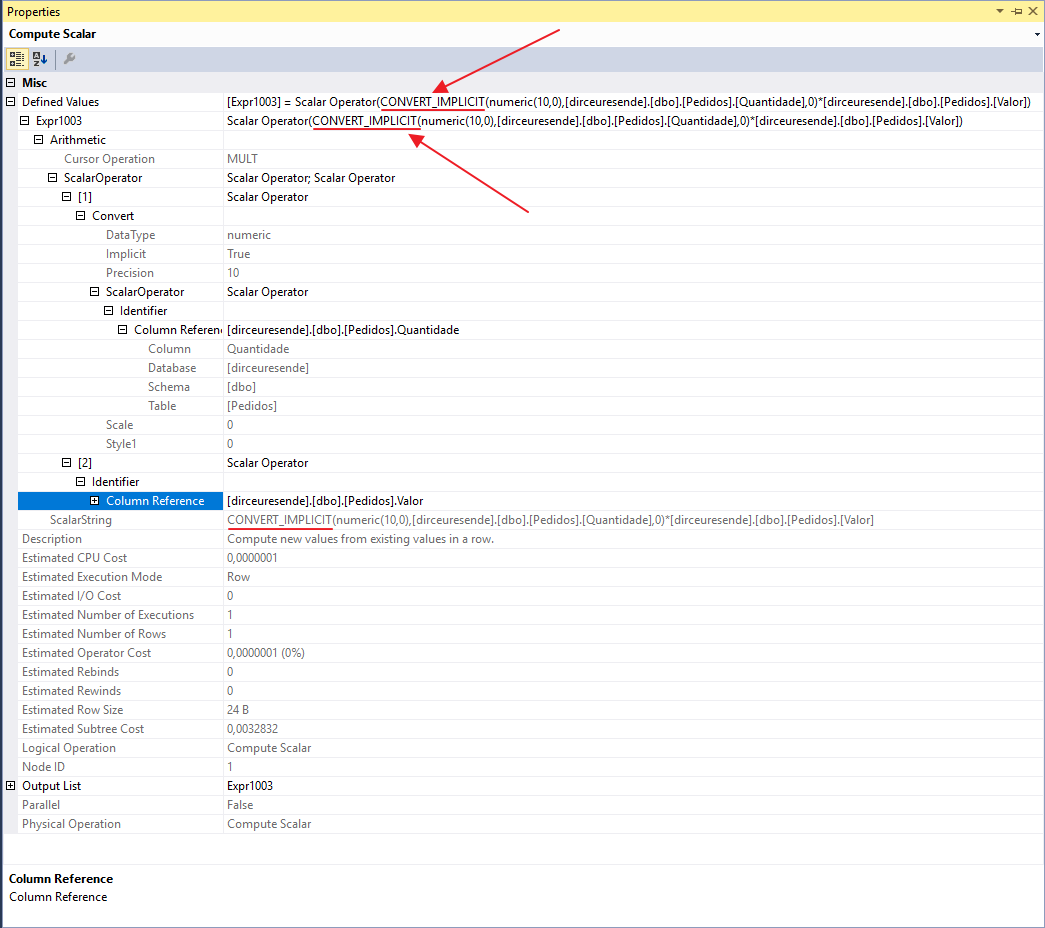Select the ScalarString property row

120,519
